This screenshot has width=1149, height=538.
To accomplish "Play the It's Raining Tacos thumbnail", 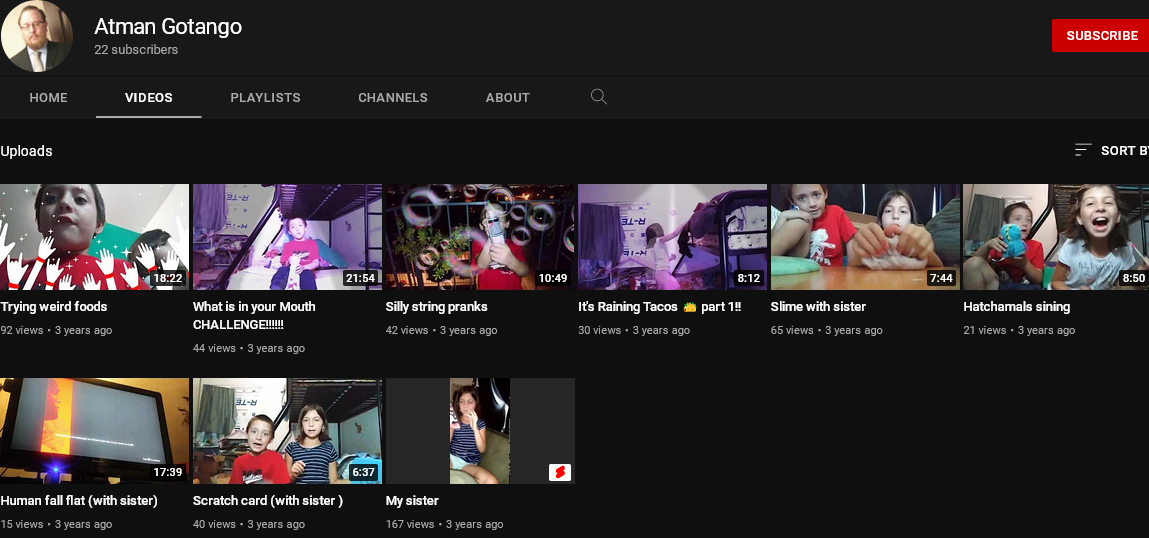I will [673, 237].
